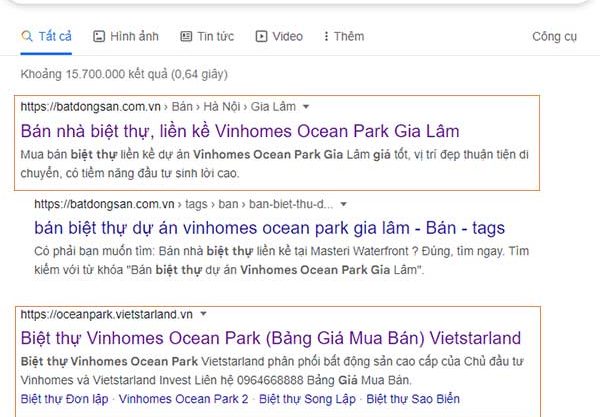This screenshot has height=417, width=600.
Task: Open the Thêm menu
Action: pos(344,36)
